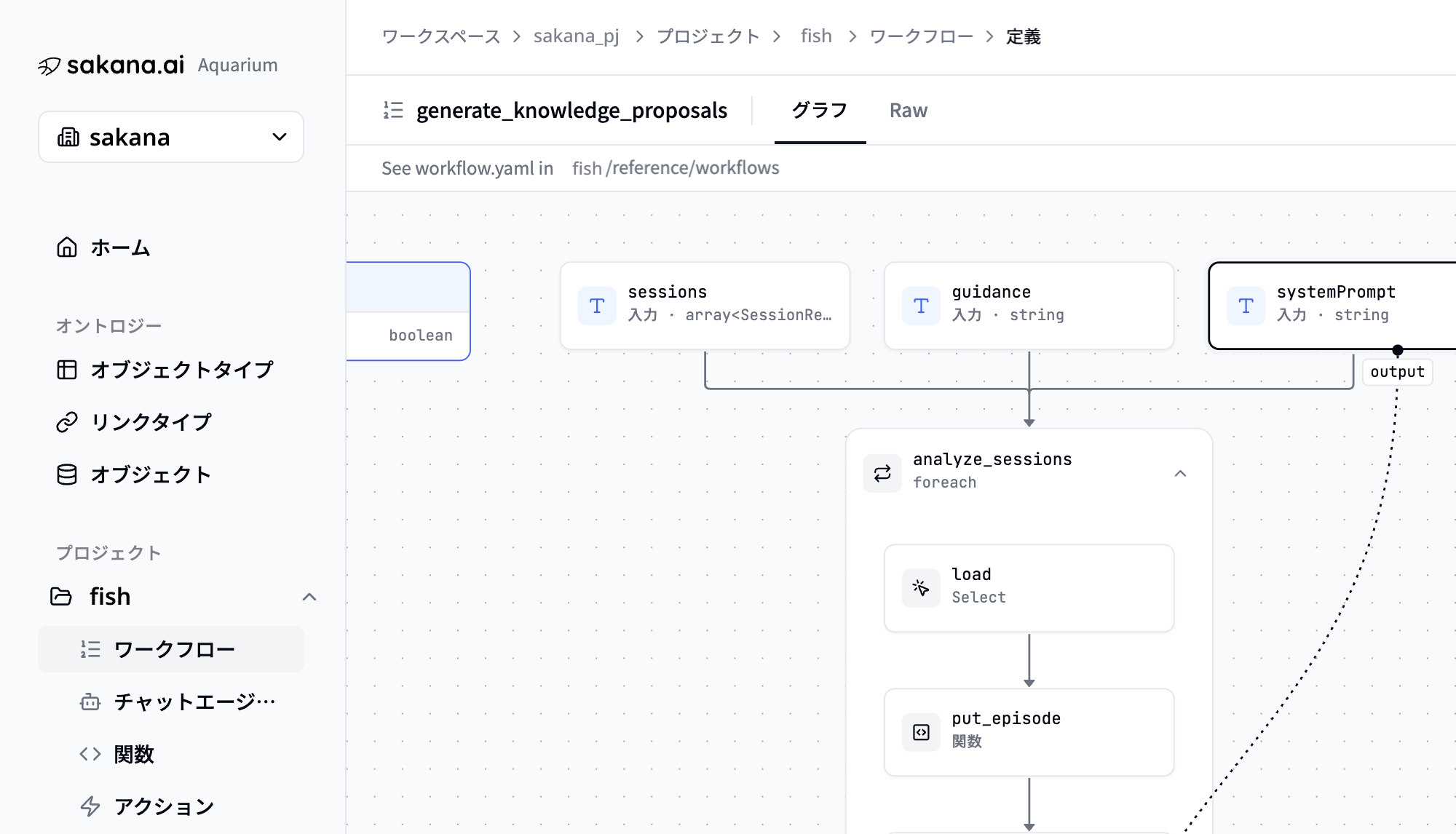Click the Object Types table icon
1456x834 pixels.
[67, 370]
